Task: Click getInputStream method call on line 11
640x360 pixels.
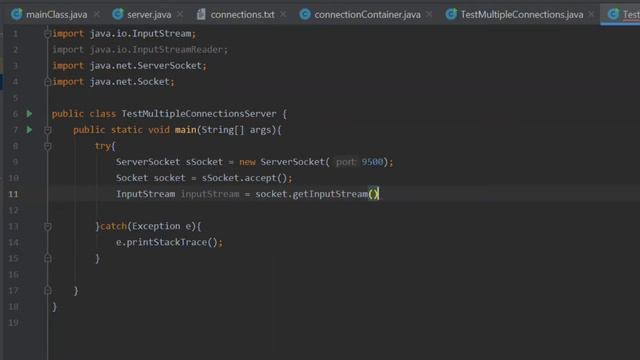Action: click(x=330, y=194)
